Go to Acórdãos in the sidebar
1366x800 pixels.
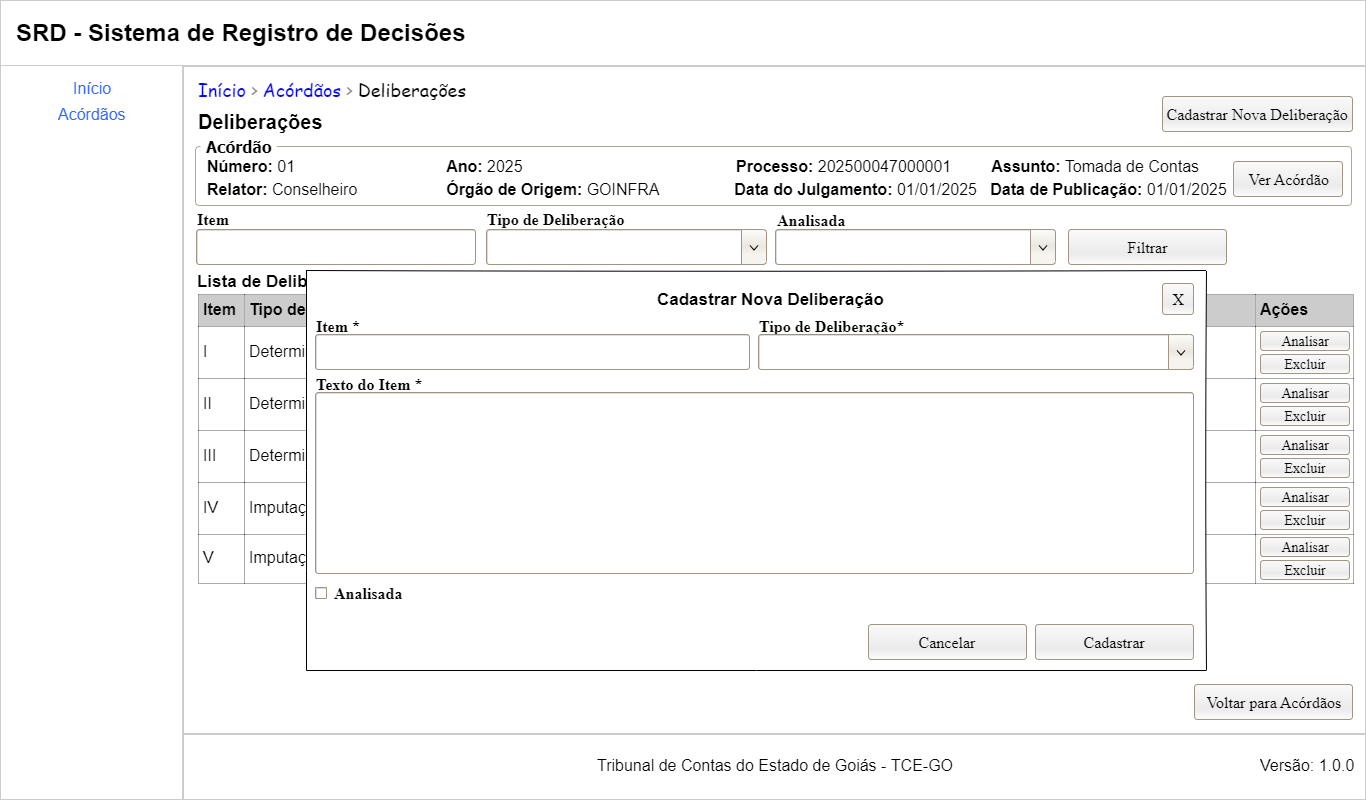tap(92, 115)
